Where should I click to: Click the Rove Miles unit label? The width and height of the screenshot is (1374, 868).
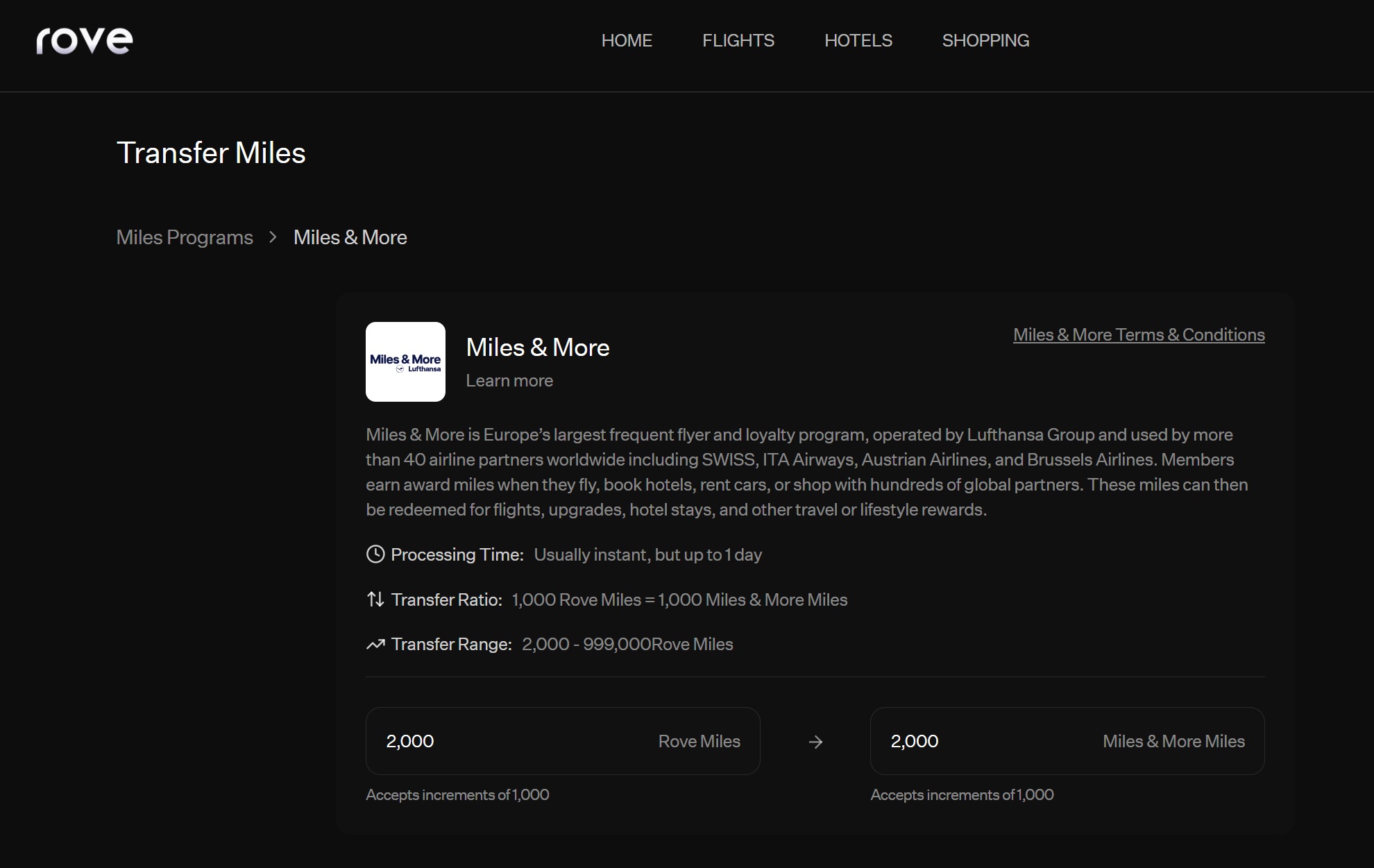[x=699, y=741]
